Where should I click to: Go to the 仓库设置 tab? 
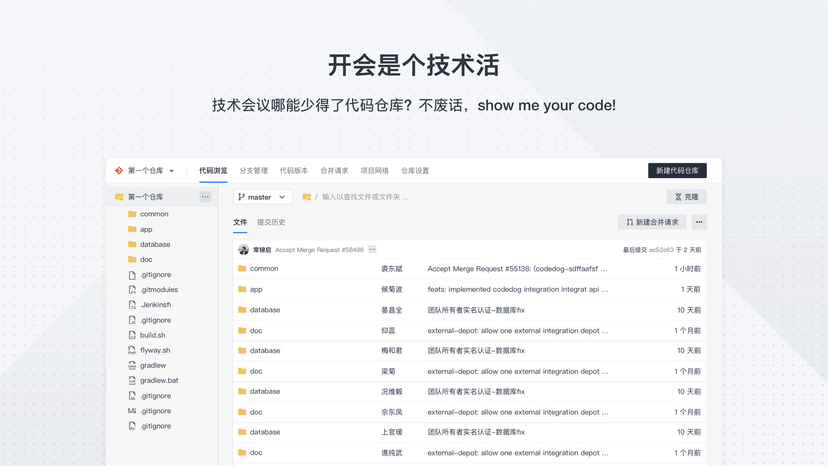coord(415,171)
